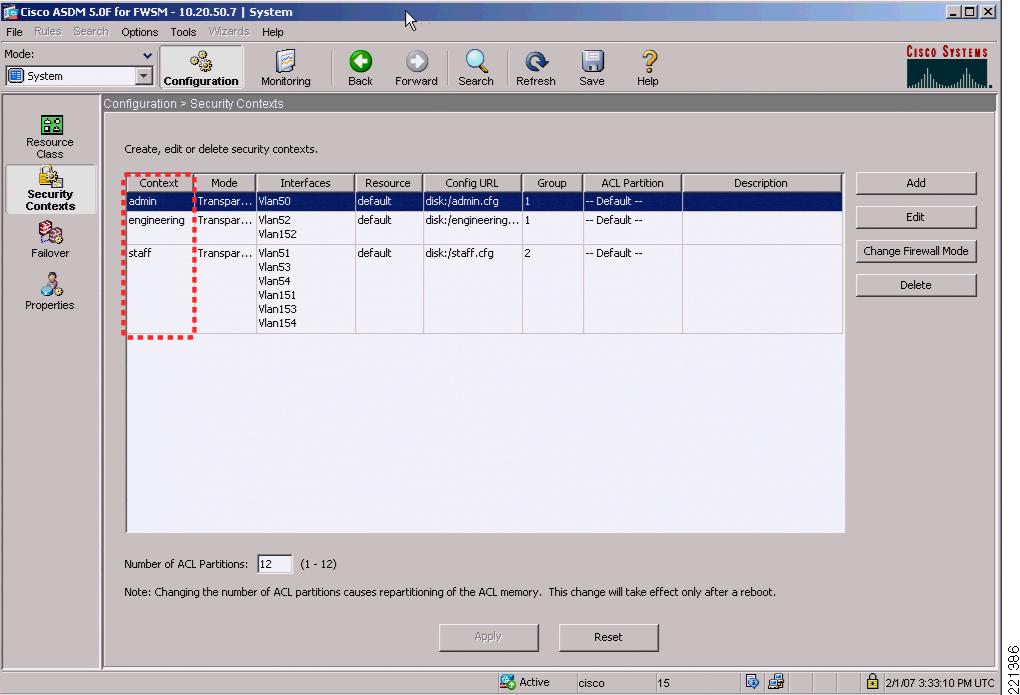The height and width of the screenshot is (695, 1020).
Task: Refresh the configuration from device
Action: pyautogui.click(x=535, y=68)
